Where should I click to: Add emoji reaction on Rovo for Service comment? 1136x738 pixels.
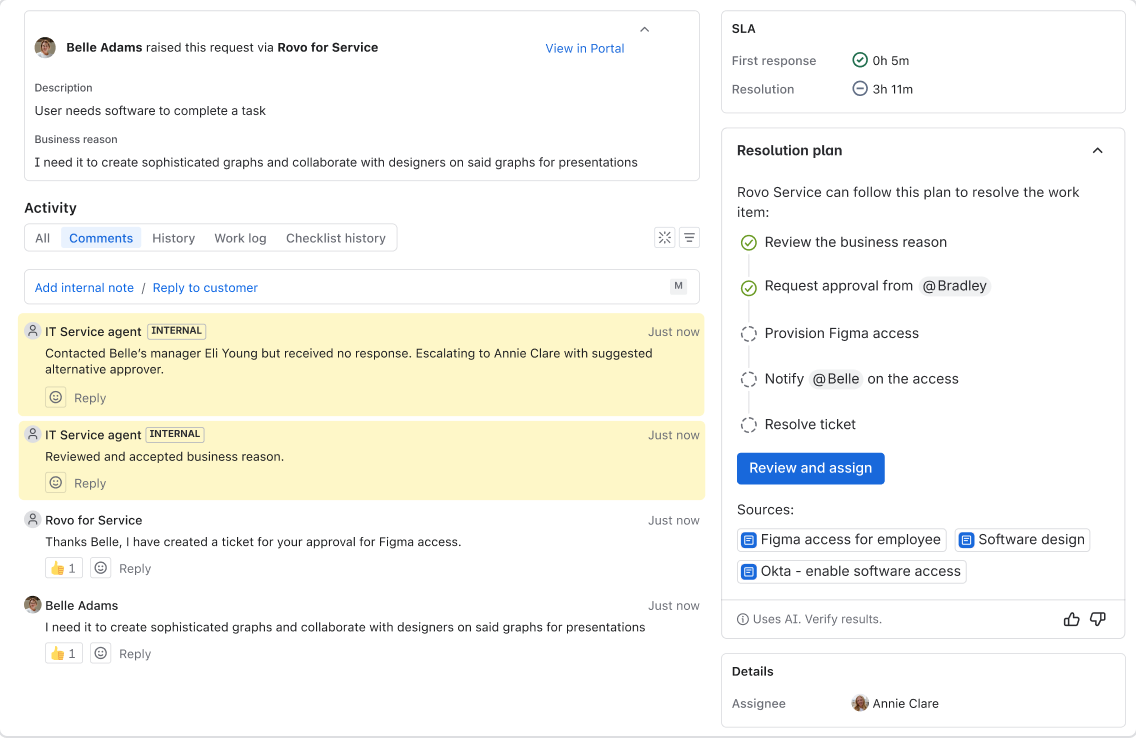point(101,568)
